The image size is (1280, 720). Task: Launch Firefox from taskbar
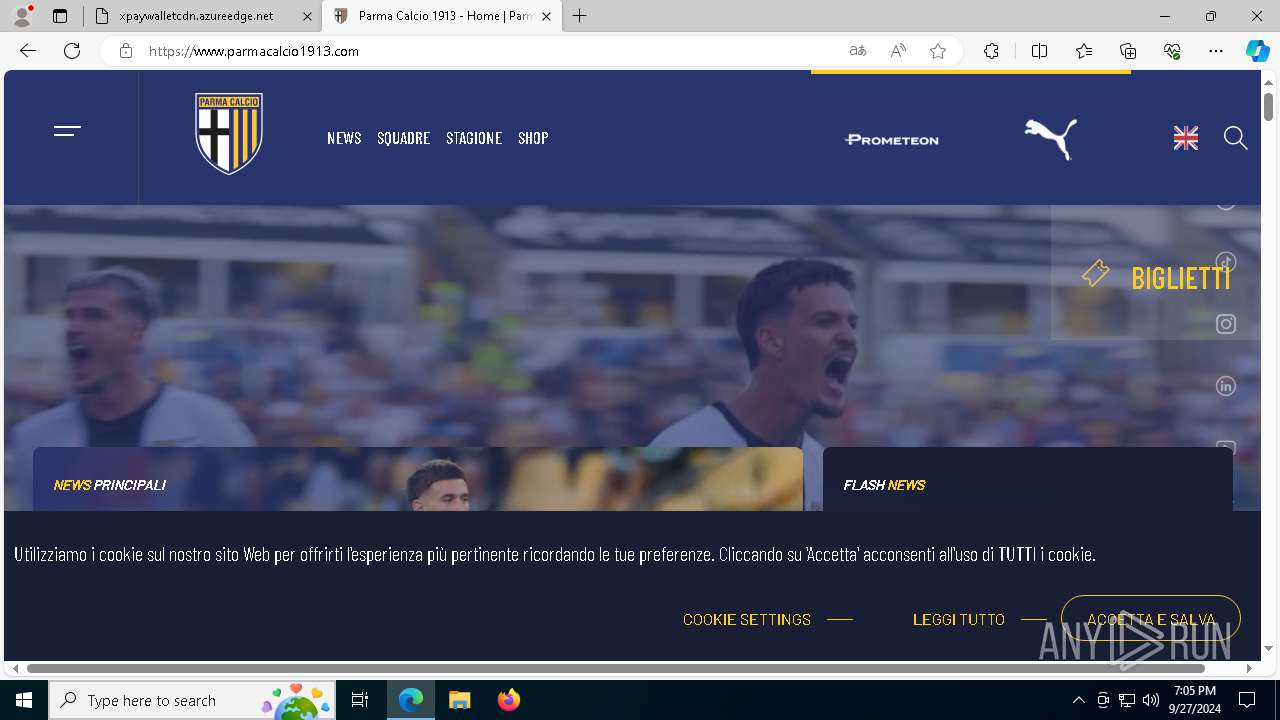click(509, 700)
